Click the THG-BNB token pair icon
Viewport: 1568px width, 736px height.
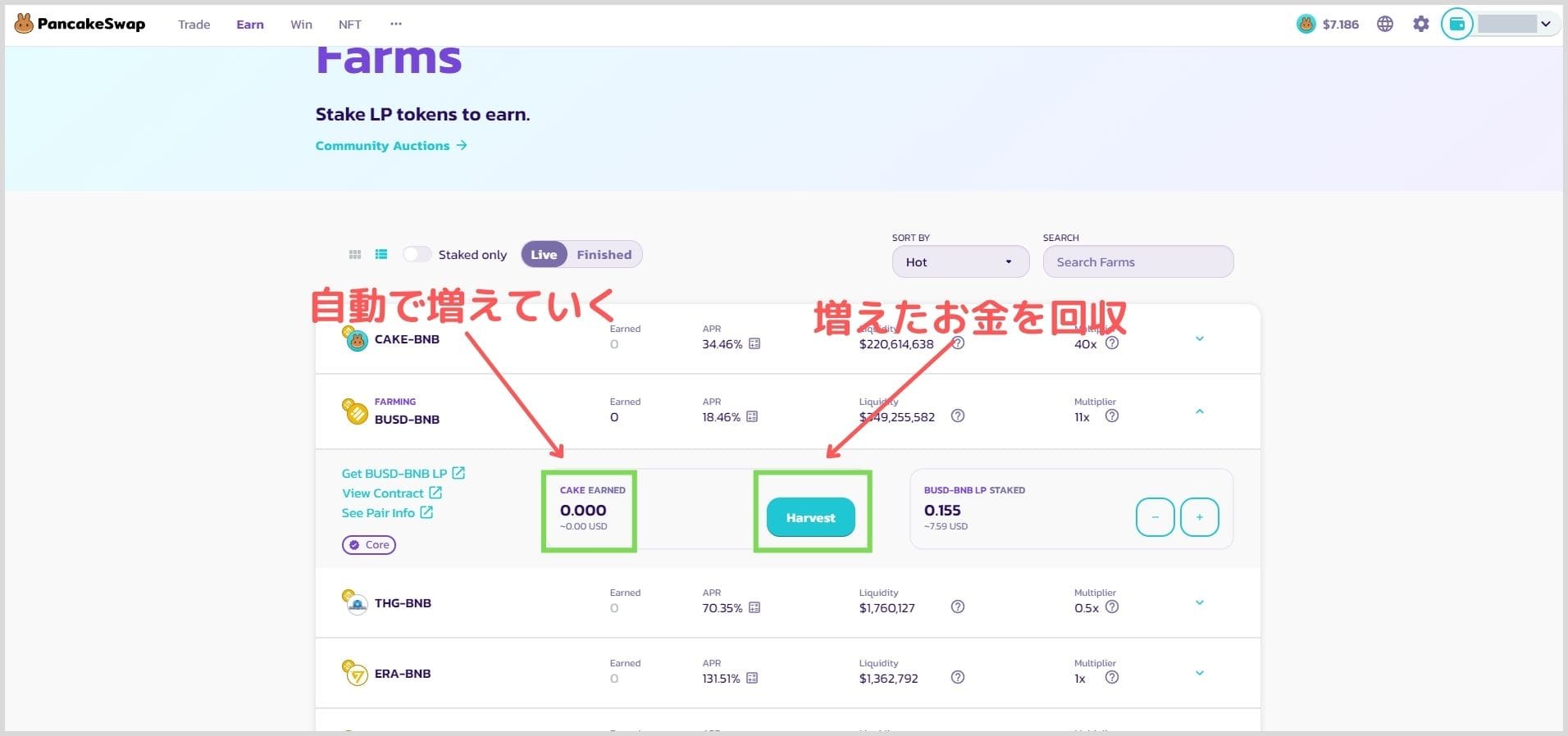[355, 602]
